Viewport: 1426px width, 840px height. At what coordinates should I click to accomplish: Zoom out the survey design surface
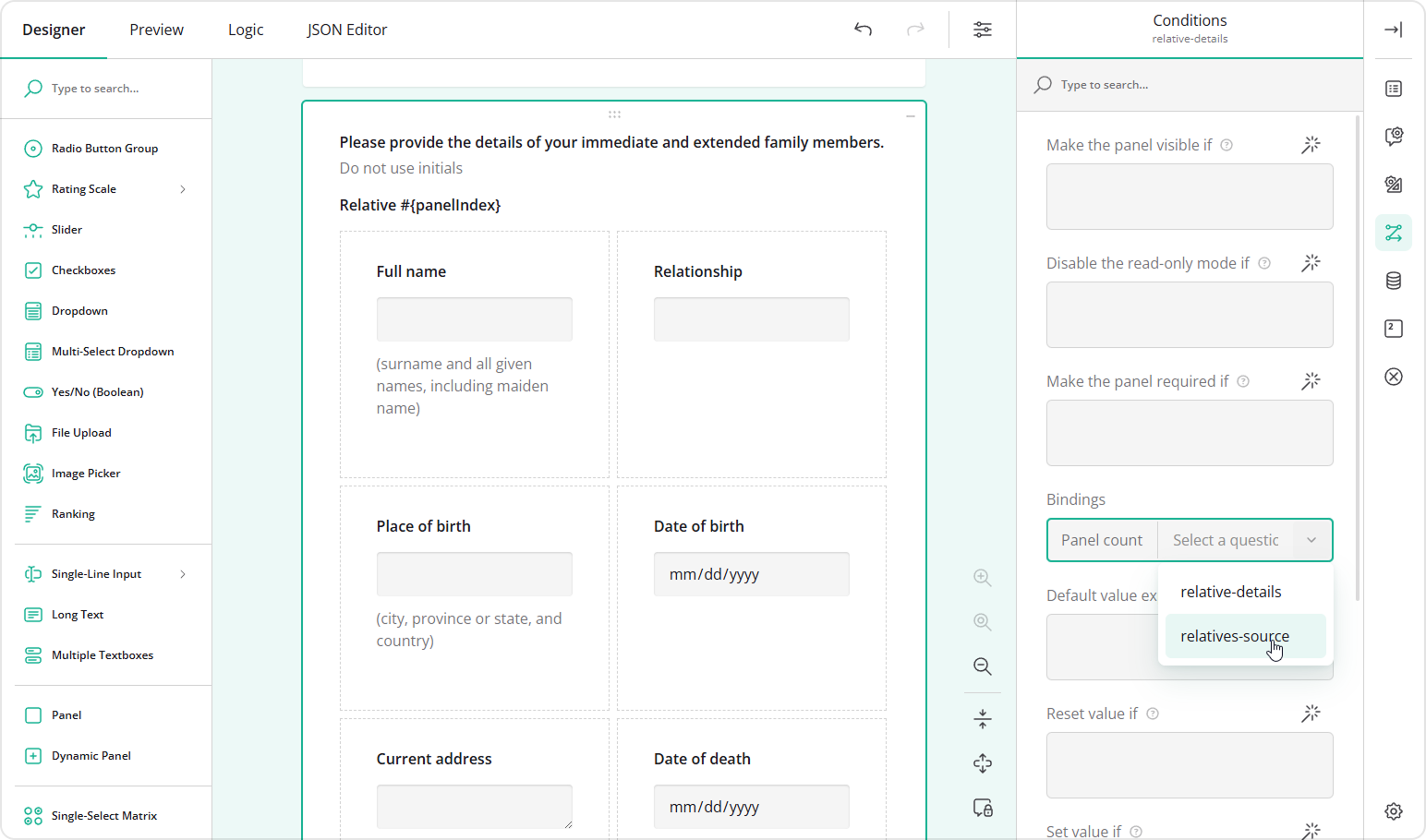click(982, 666)
